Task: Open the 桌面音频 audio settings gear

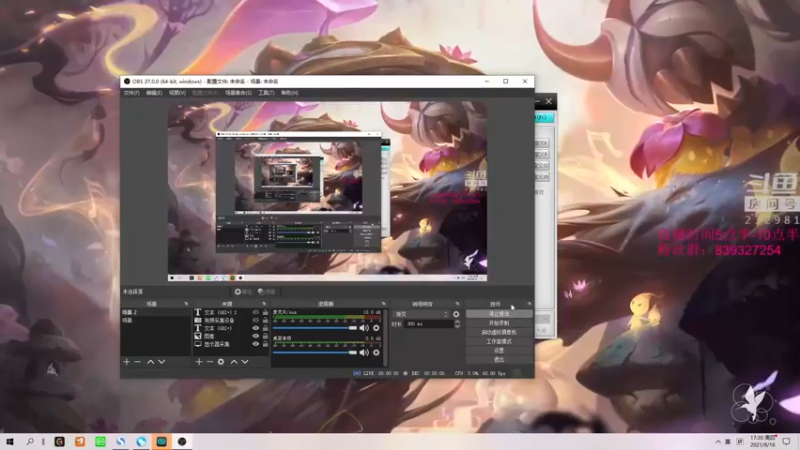Action: (x=376, y=353)
